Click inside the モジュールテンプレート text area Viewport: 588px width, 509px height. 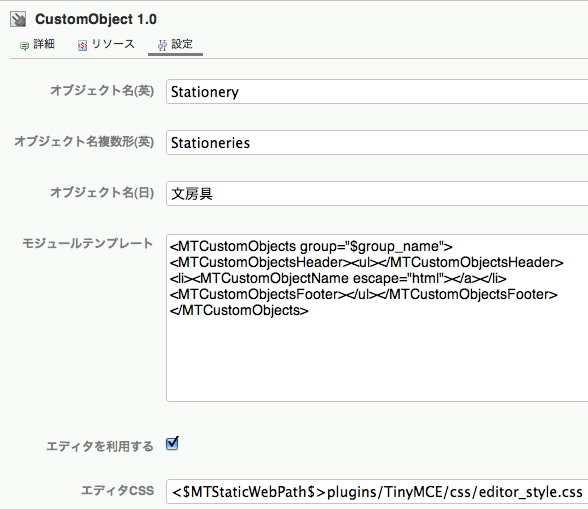tap(377, 318)
